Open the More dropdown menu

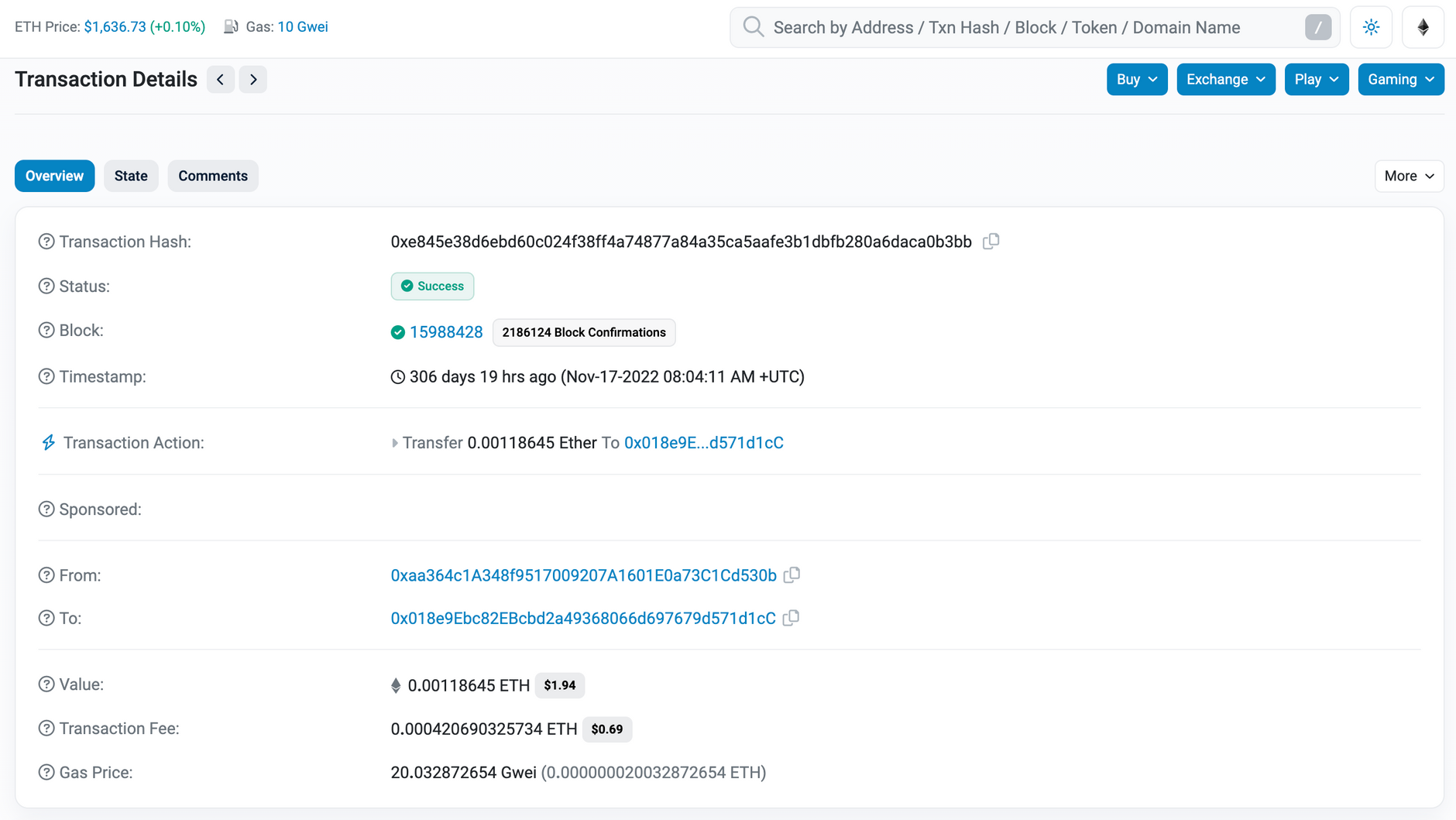[1409, 176]
